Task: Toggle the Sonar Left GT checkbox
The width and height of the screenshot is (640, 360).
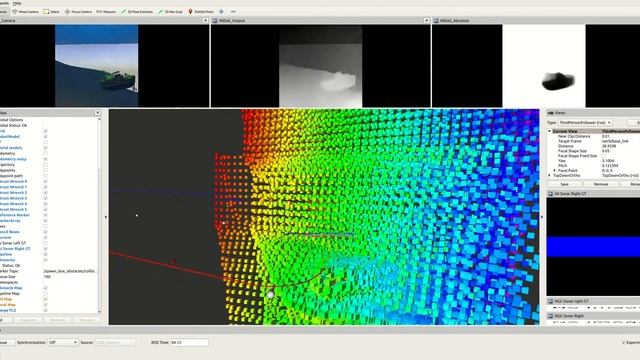Action: pyautogui.click(x=45, y=243)
